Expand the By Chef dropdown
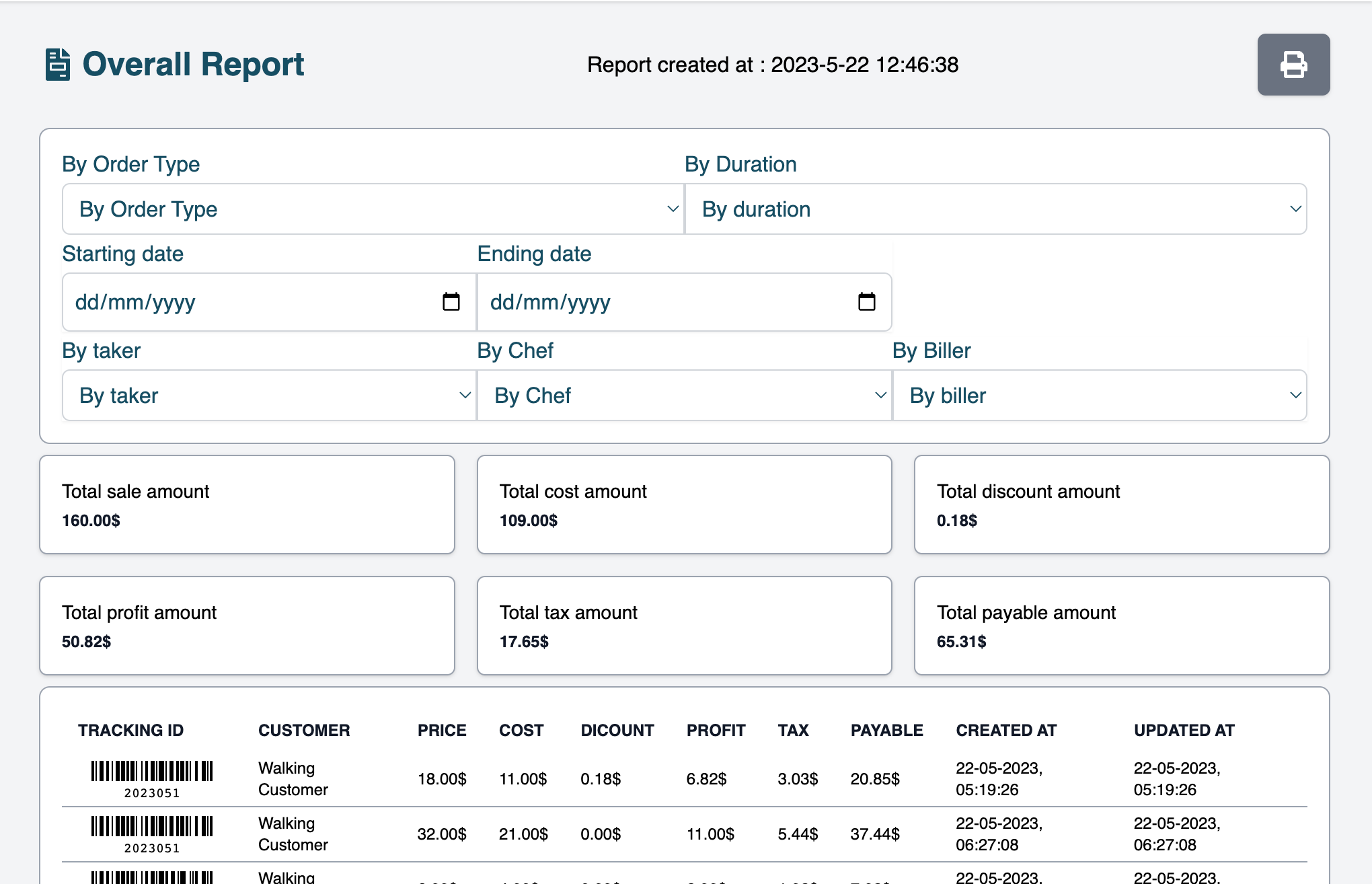Viewport: 1372px width, 884px height. click(x=684, y=396)
